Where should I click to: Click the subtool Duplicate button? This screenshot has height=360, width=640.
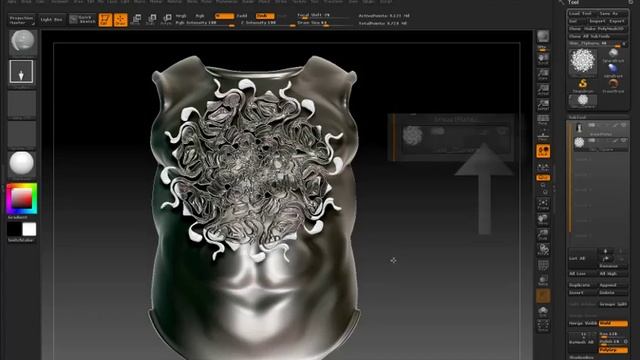point(582,285)
